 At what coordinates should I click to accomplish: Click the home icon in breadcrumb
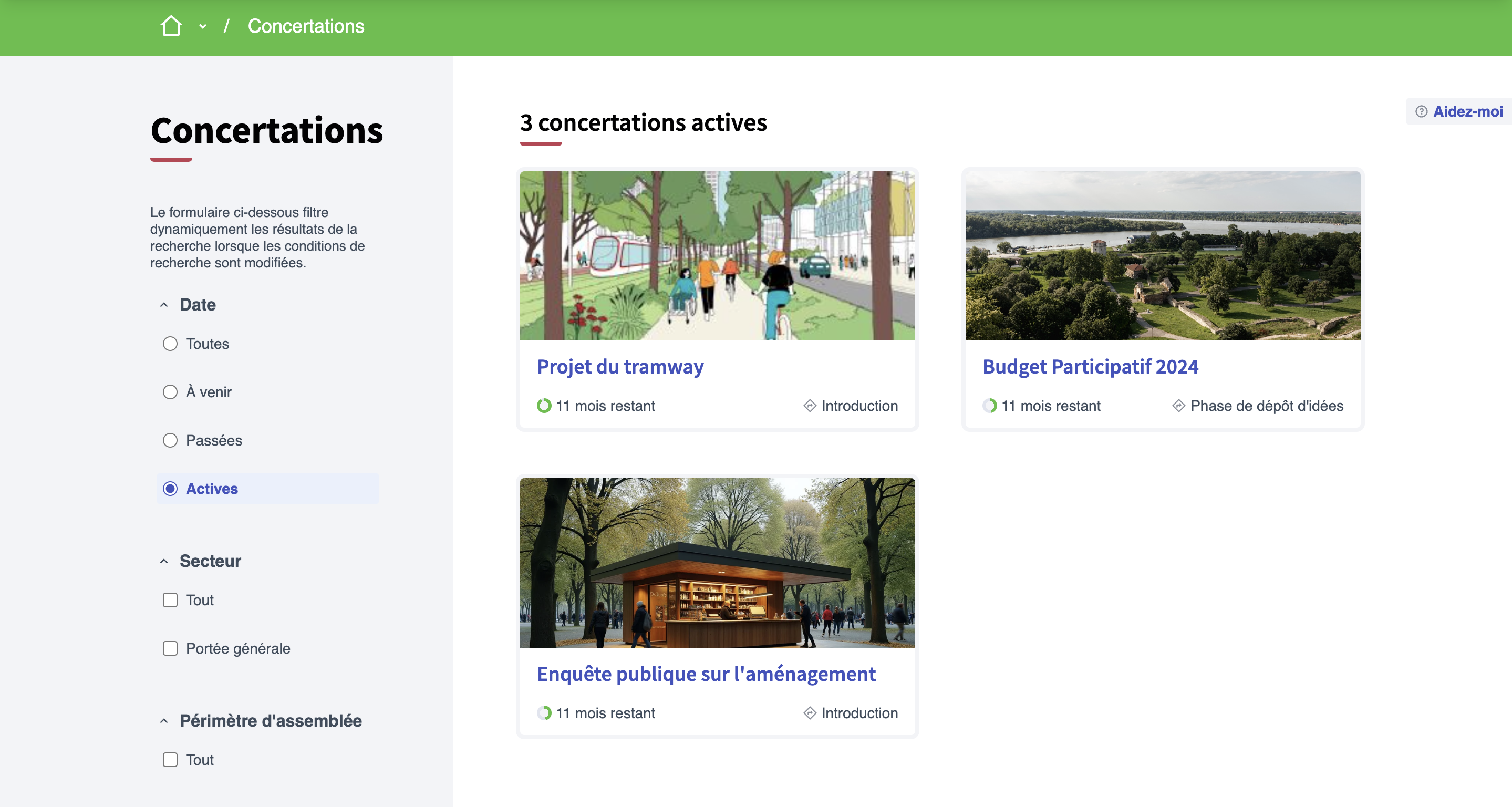[x=171, y=26]
